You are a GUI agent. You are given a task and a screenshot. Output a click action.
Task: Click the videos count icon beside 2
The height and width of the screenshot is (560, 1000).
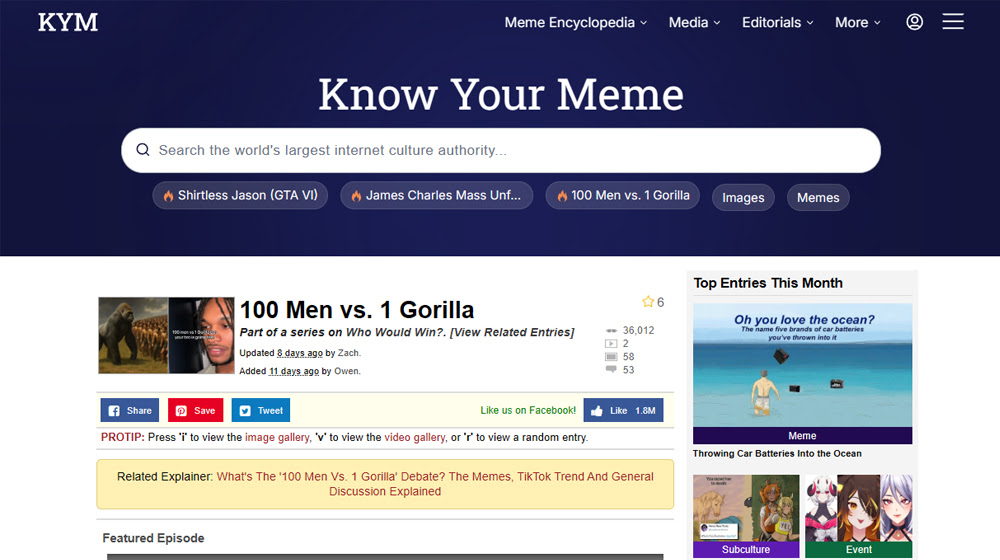coord(611,343)
